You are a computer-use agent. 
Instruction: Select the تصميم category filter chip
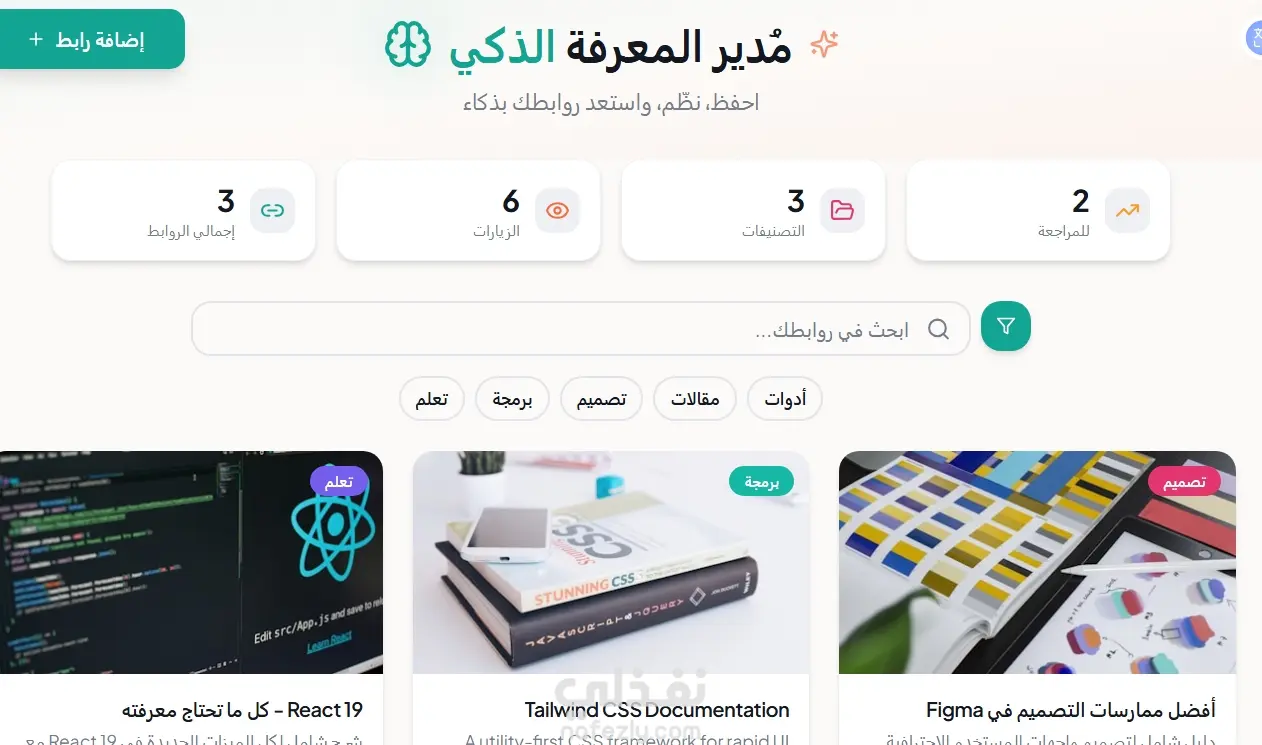pos(601,399)
